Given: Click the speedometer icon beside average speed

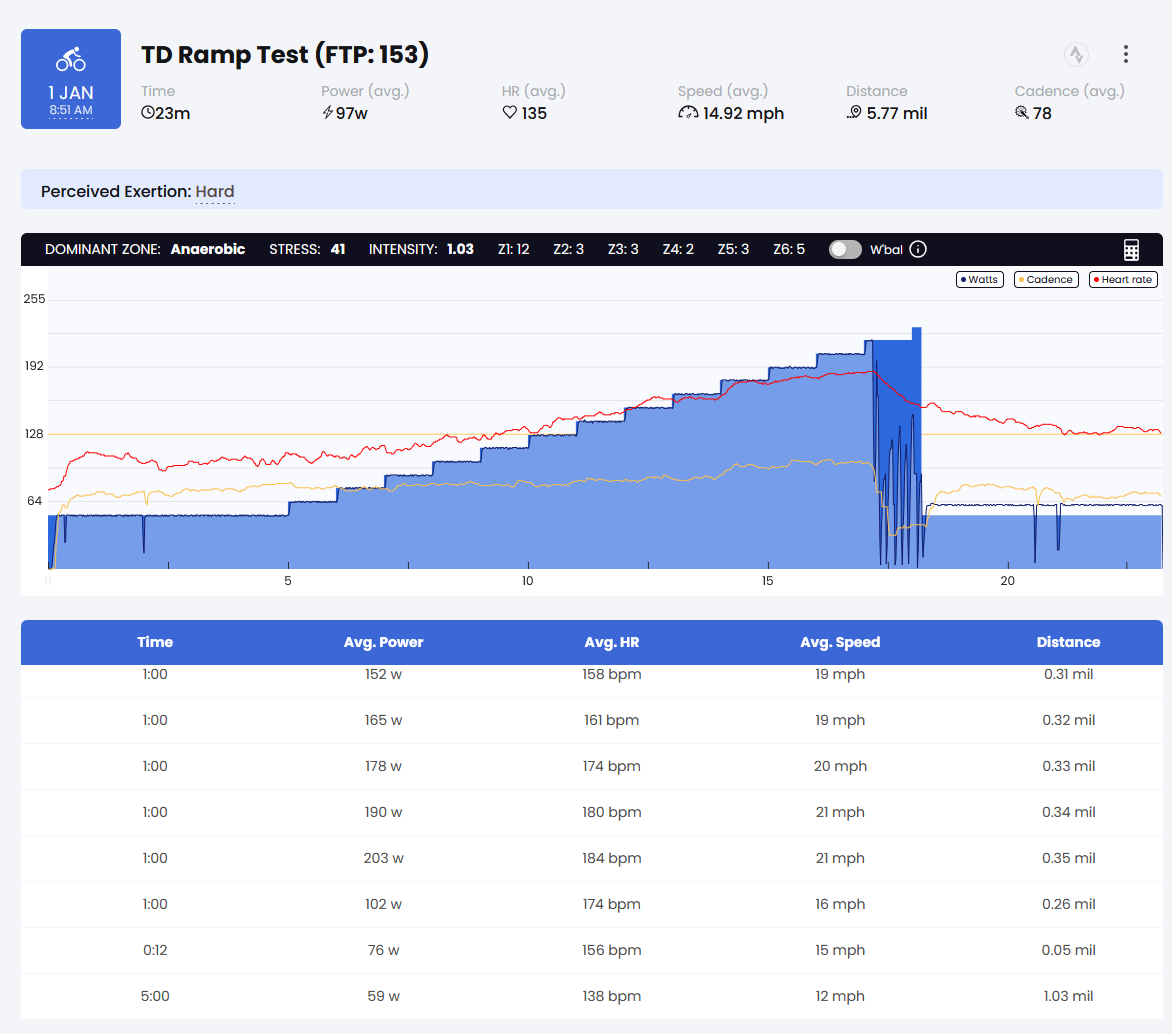Looking at the screenshot, I should pos(688,113).
